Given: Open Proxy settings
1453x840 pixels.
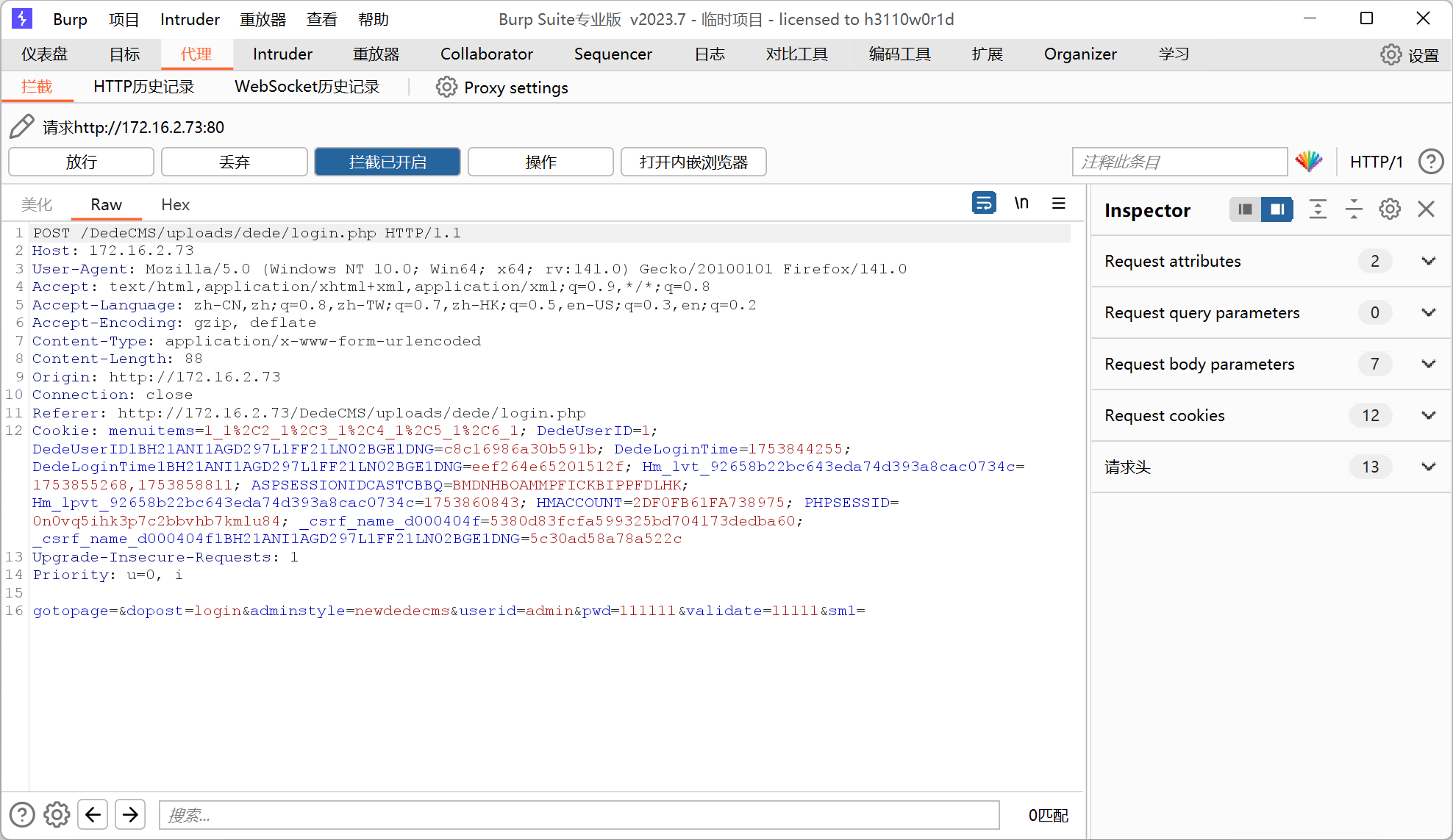Looking at the screenshot, I should [x=516, y=87].
